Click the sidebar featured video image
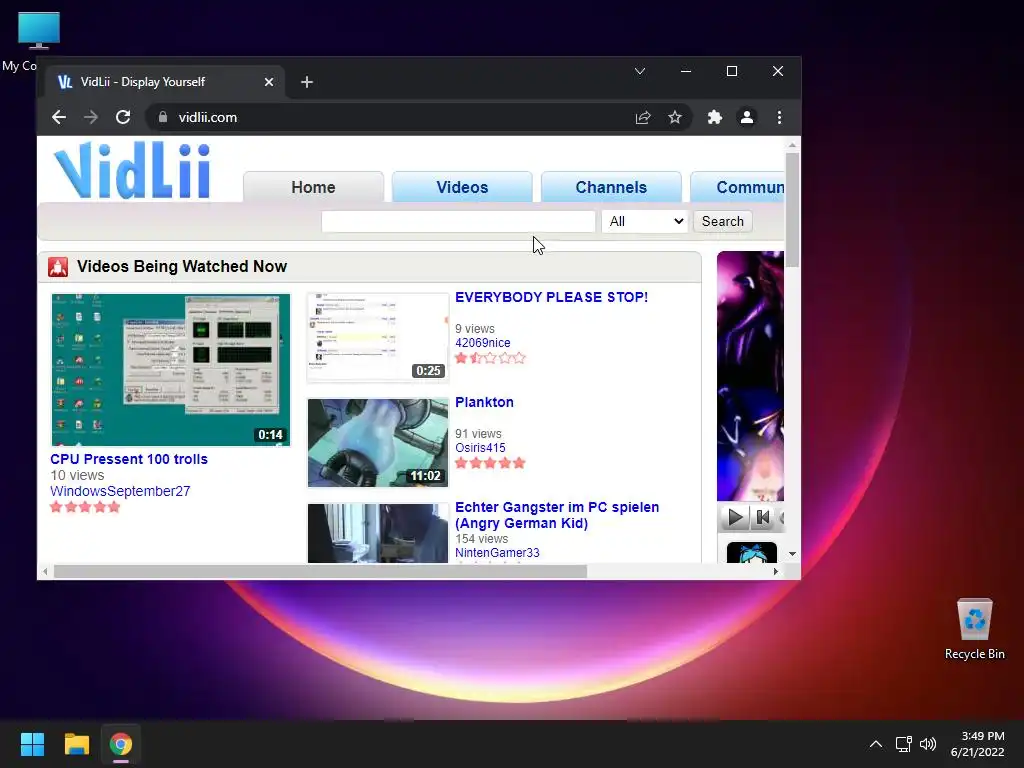1024x768 pixels. coord(750,376)
